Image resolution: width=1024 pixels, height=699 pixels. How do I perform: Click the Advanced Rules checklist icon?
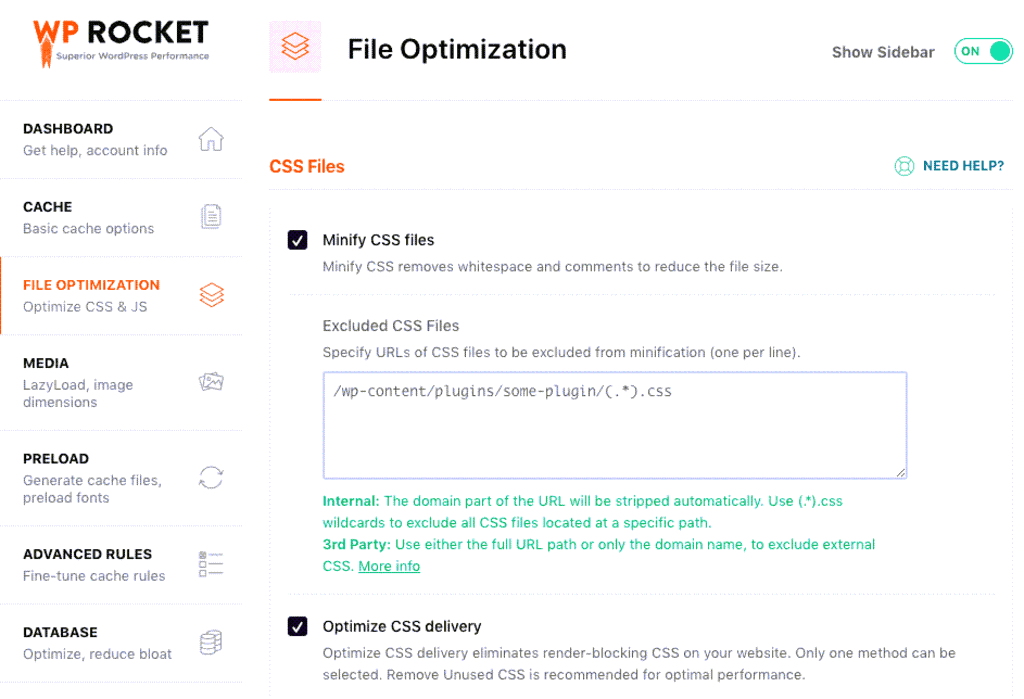click(211, 564)
